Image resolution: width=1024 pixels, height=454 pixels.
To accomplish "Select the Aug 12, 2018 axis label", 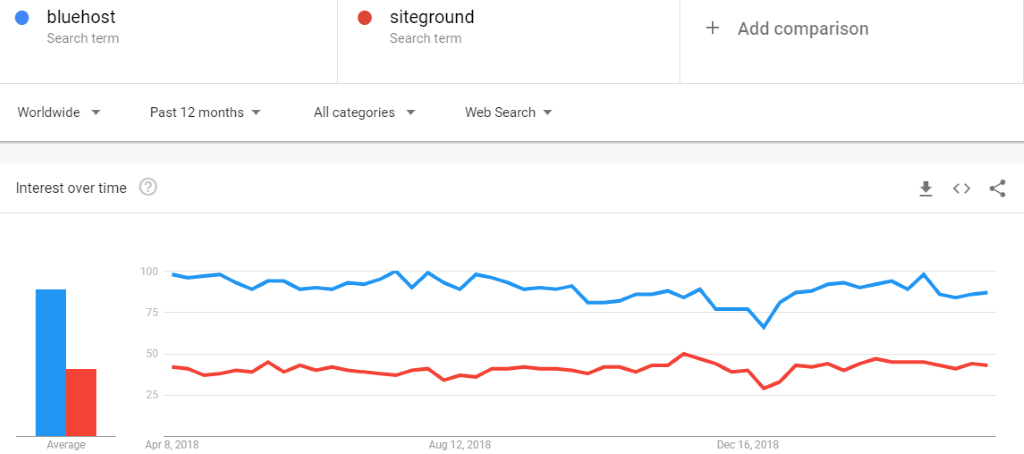I will [460, 446].
